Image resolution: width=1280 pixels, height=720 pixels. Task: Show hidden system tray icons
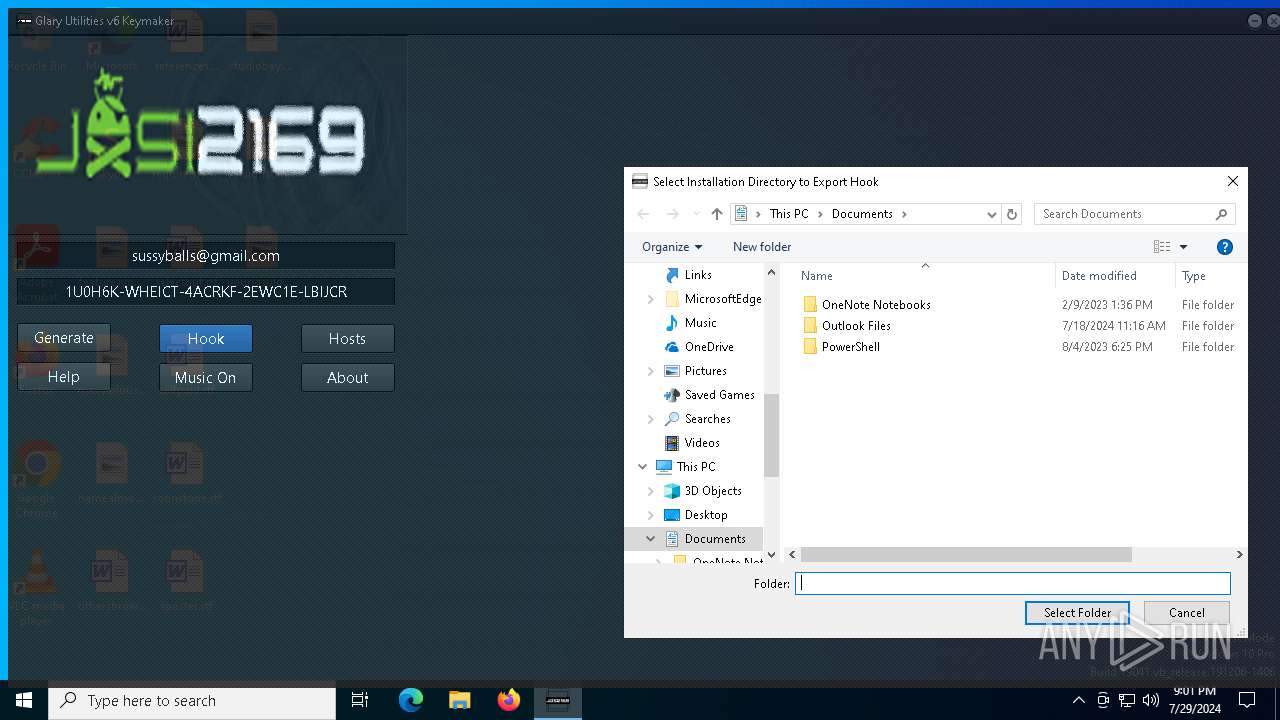point(1078,701)
